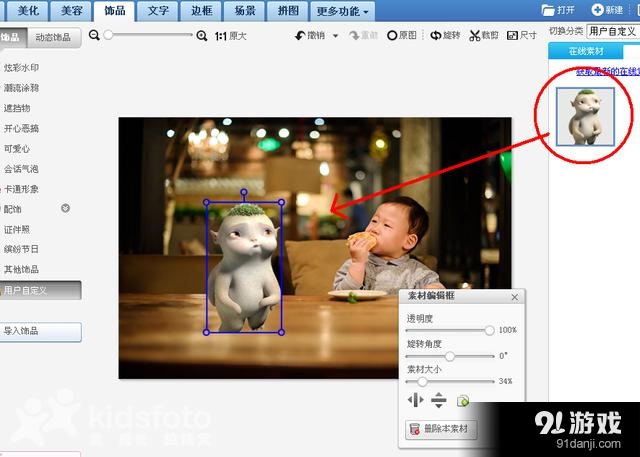Adjust the 透明度 slider handle
The width and height of the screenshot is (640, 457).
(x=489, y=330)
